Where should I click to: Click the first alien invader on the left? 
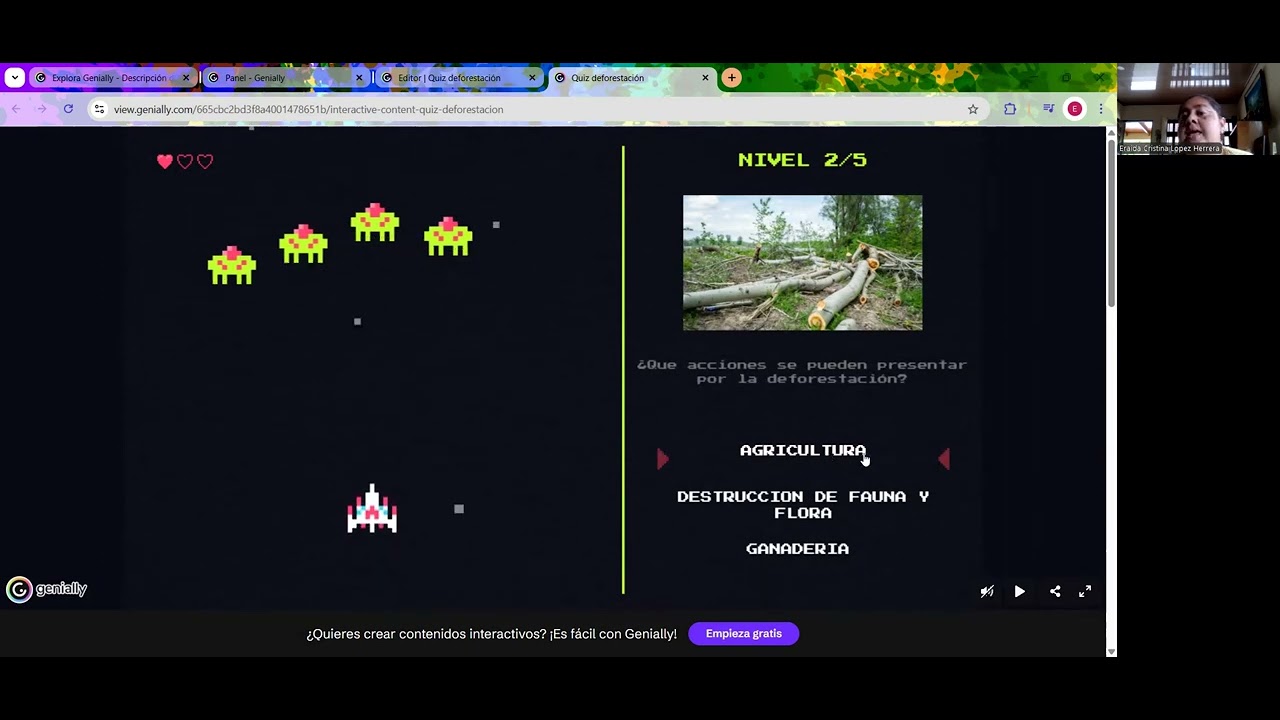tap(232, 265)
